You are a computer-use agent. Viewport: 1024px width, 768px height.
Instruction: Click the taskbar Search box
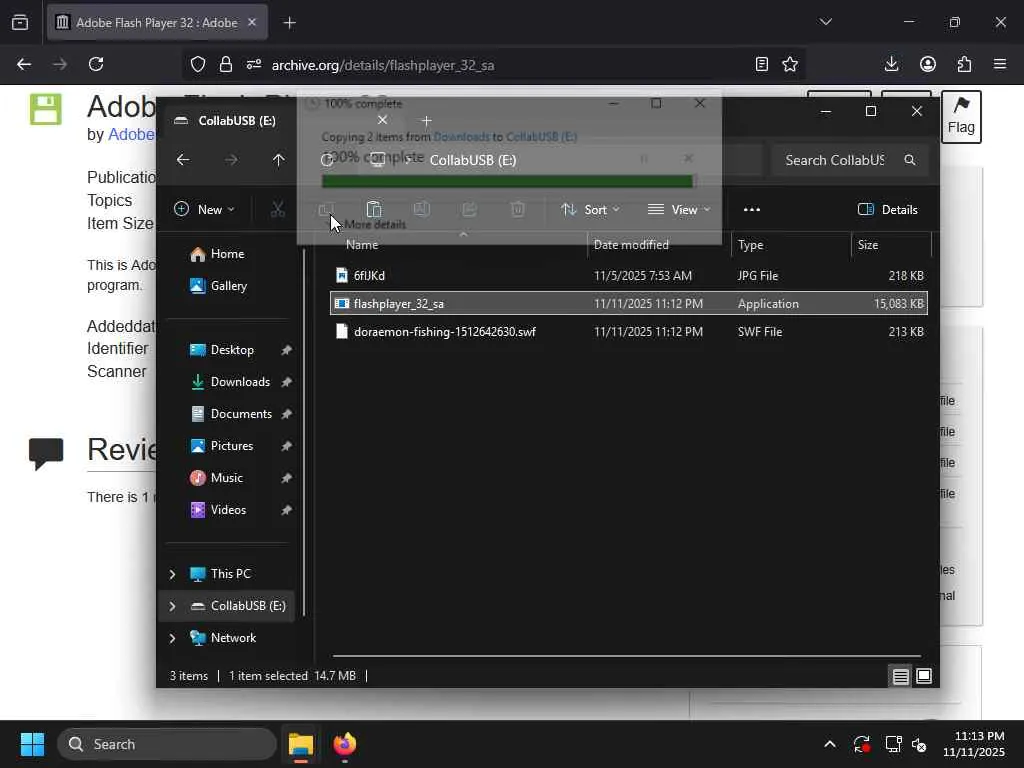coord(167,744)
